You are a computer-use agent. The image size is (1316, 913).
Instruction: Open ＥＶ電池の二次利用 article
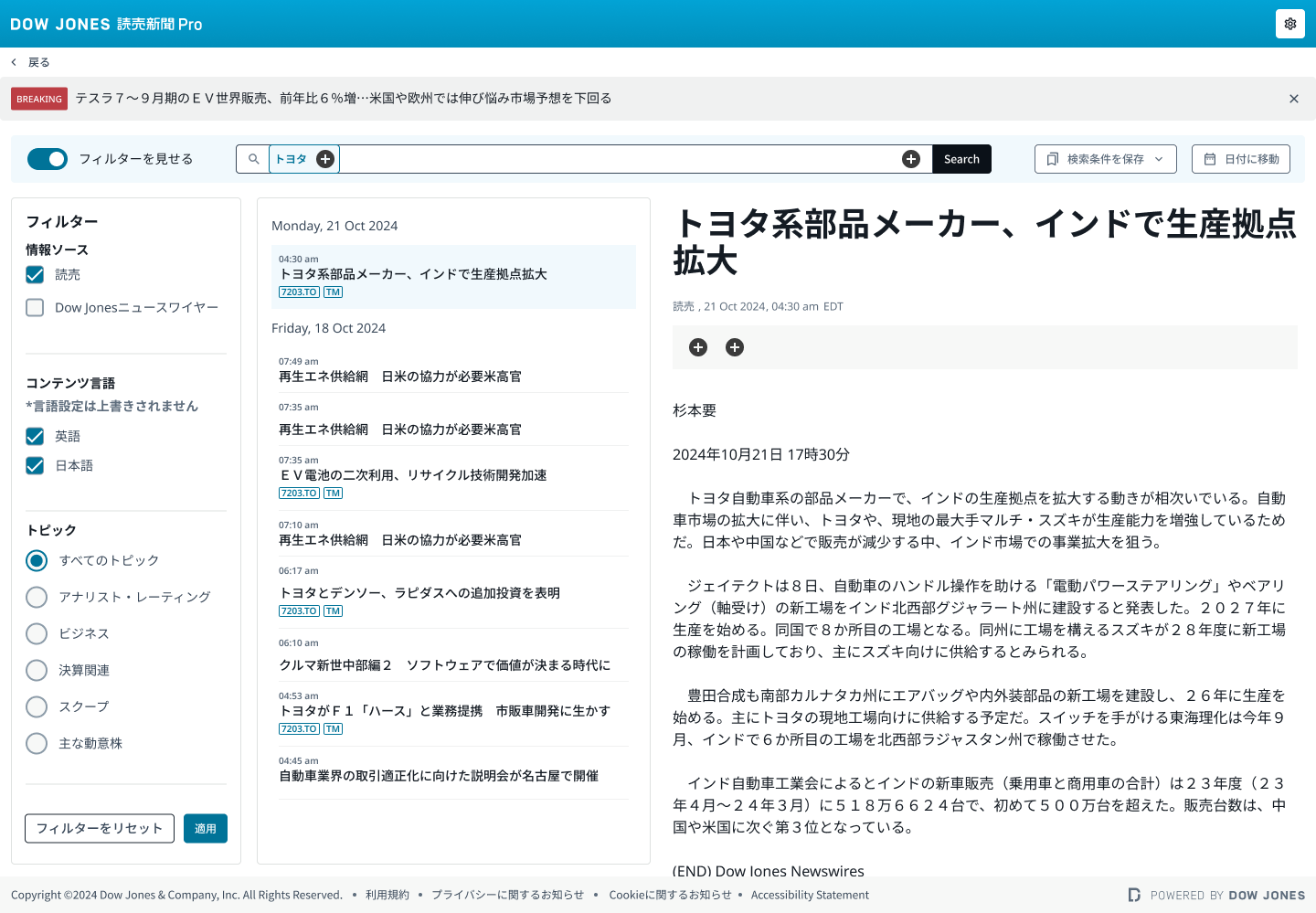(x=453, y=478)
